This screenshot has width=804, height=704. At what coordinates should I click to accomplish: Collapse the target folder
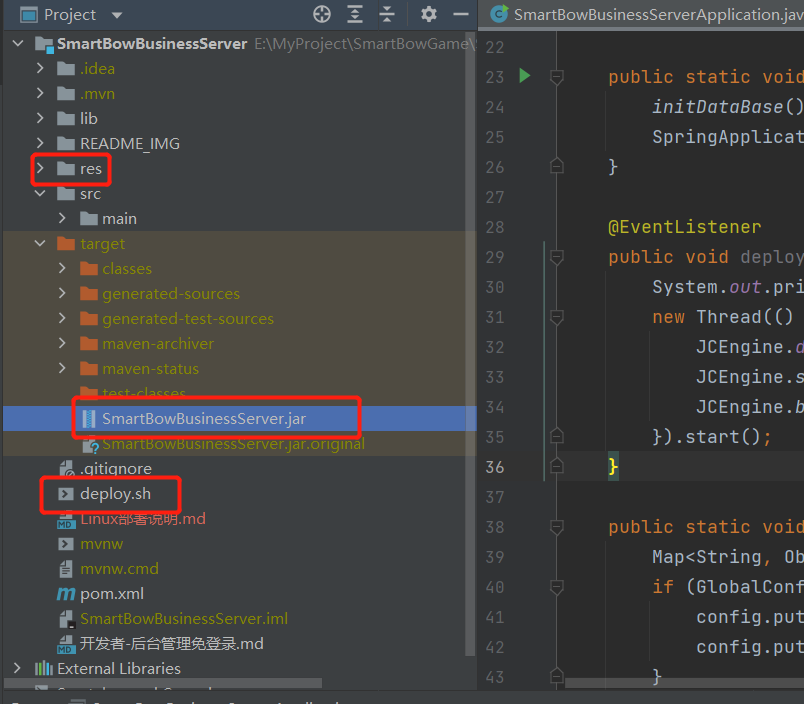coord(40,243)
